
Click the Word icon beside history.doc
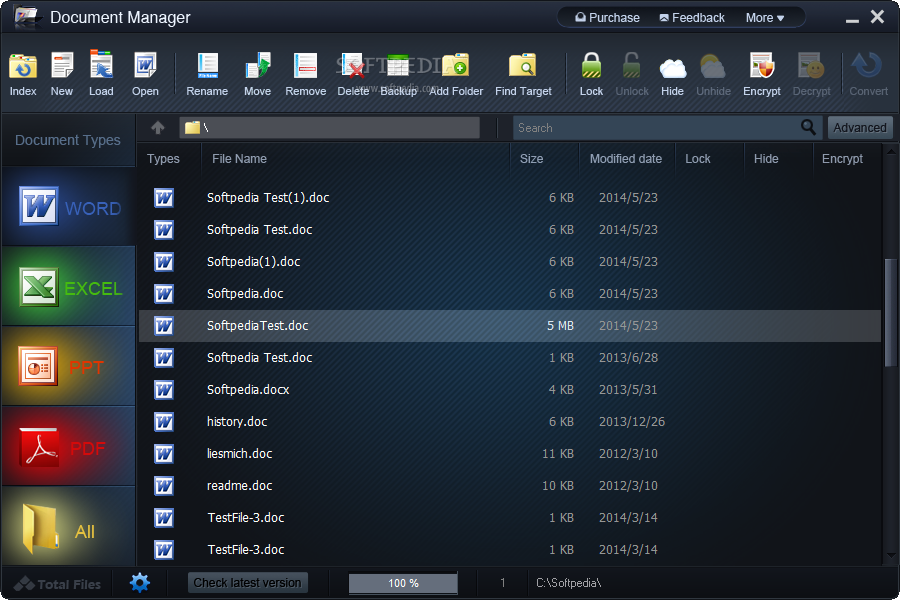(164, 422)
